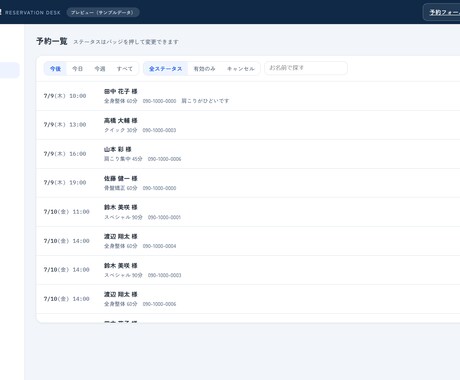
Task: Click phone number 090-1000-0004
Action: [159, 246]
